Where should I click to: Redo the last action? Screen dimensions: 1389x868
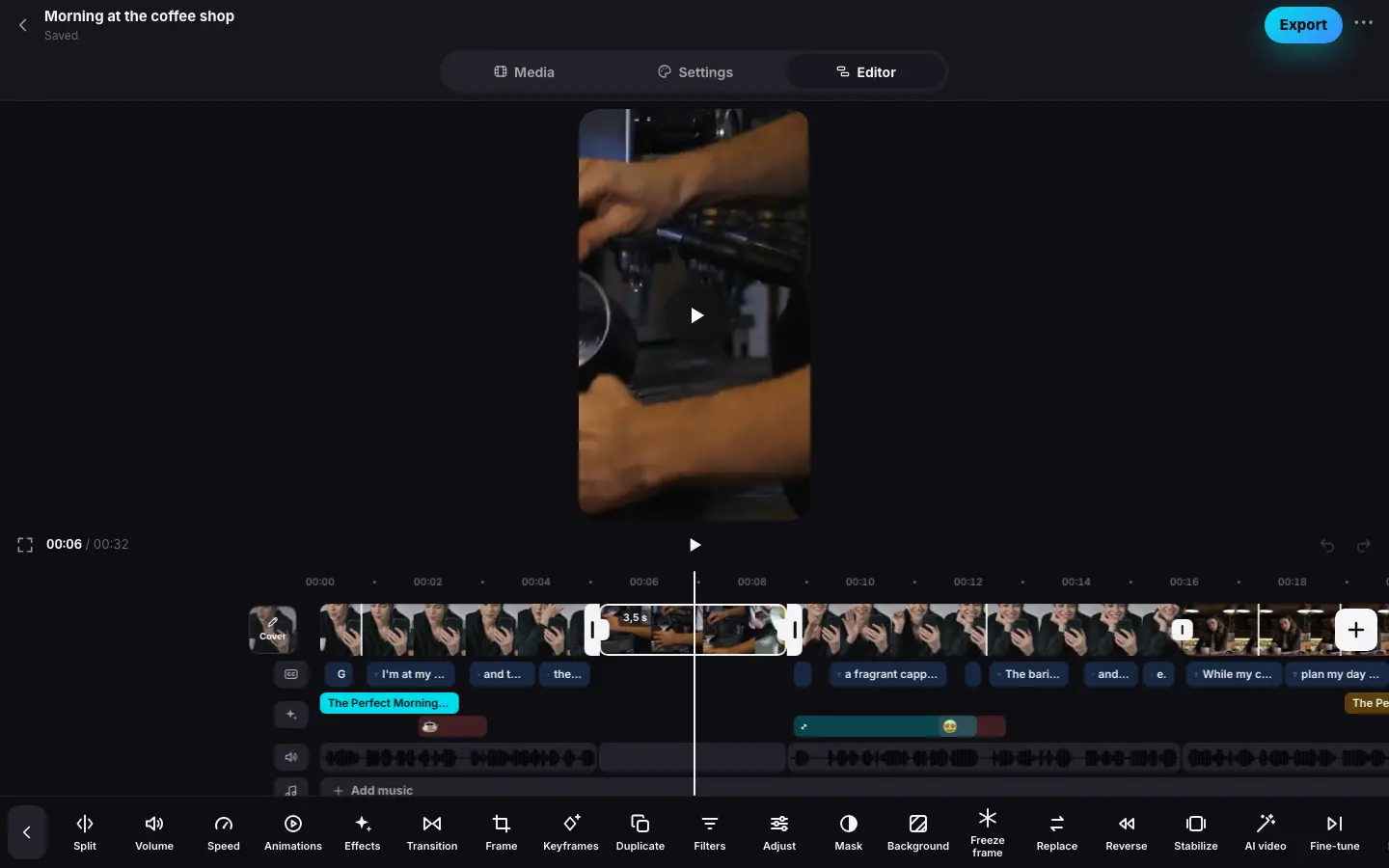pyautogui.click(x=1364, y=546)
